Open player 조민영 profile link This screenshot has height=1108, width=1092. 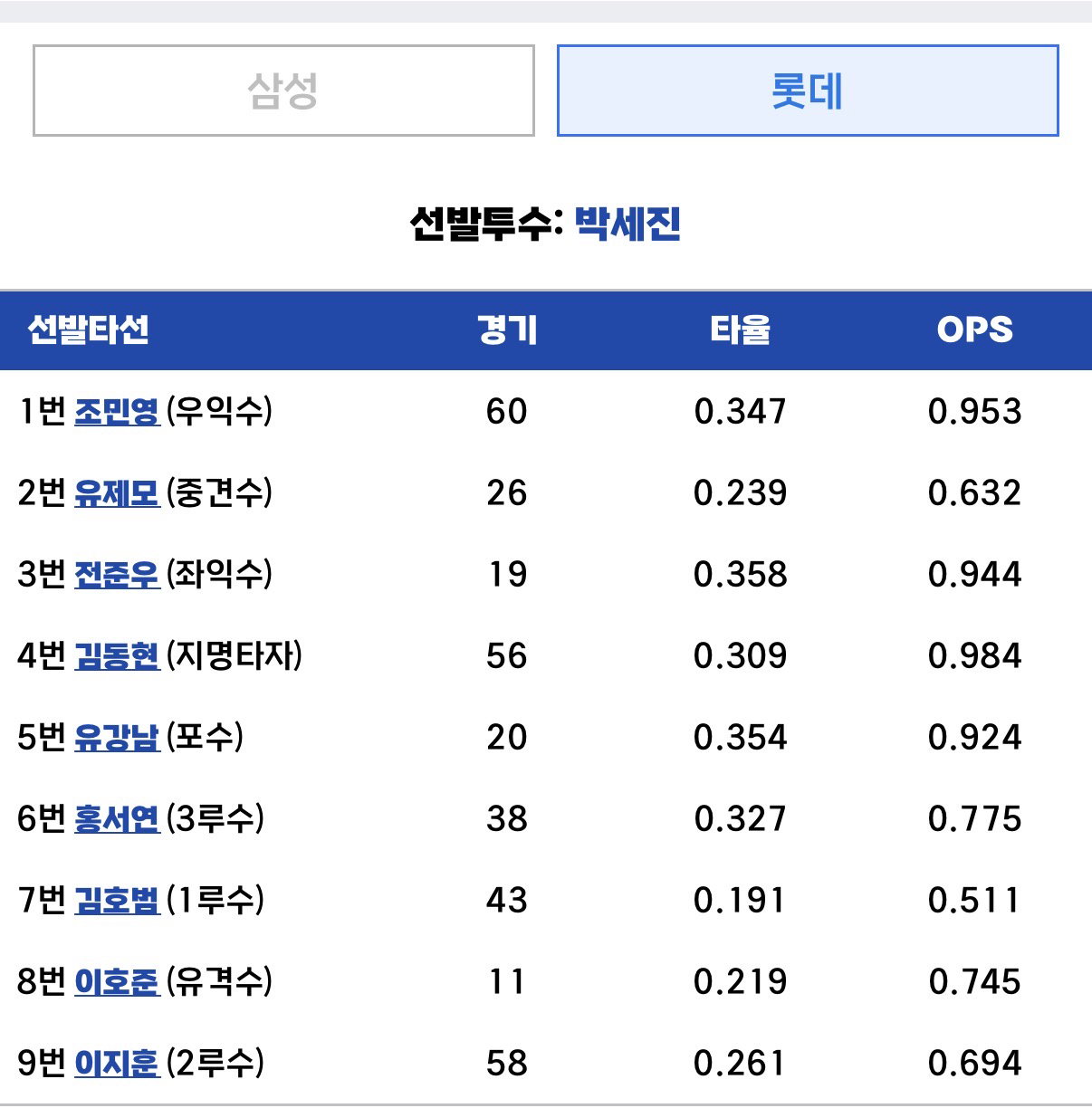click(x=117, y=412)
